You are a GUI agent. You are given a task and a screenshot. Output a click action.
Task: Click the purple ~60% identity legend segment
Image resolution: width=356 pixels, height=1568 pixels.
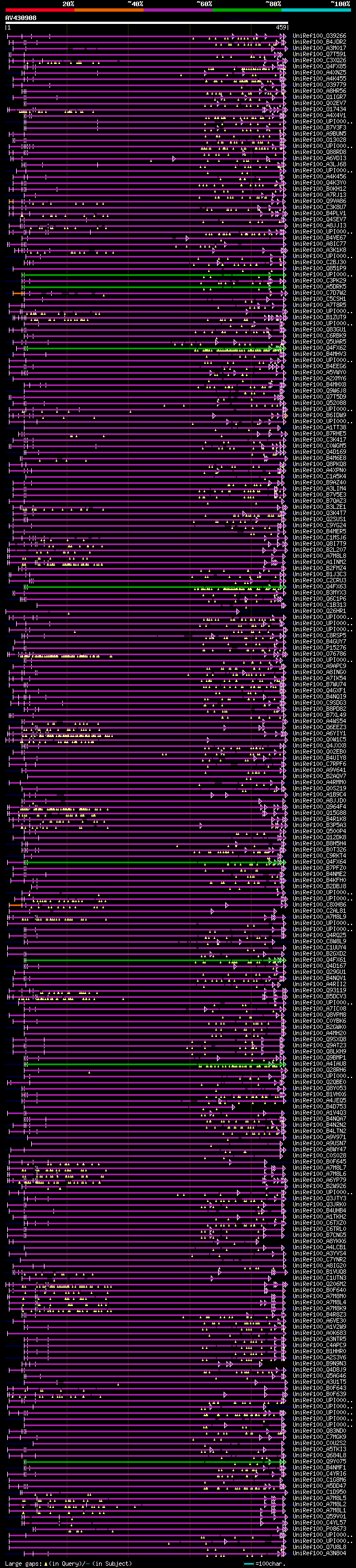(179, 10)
